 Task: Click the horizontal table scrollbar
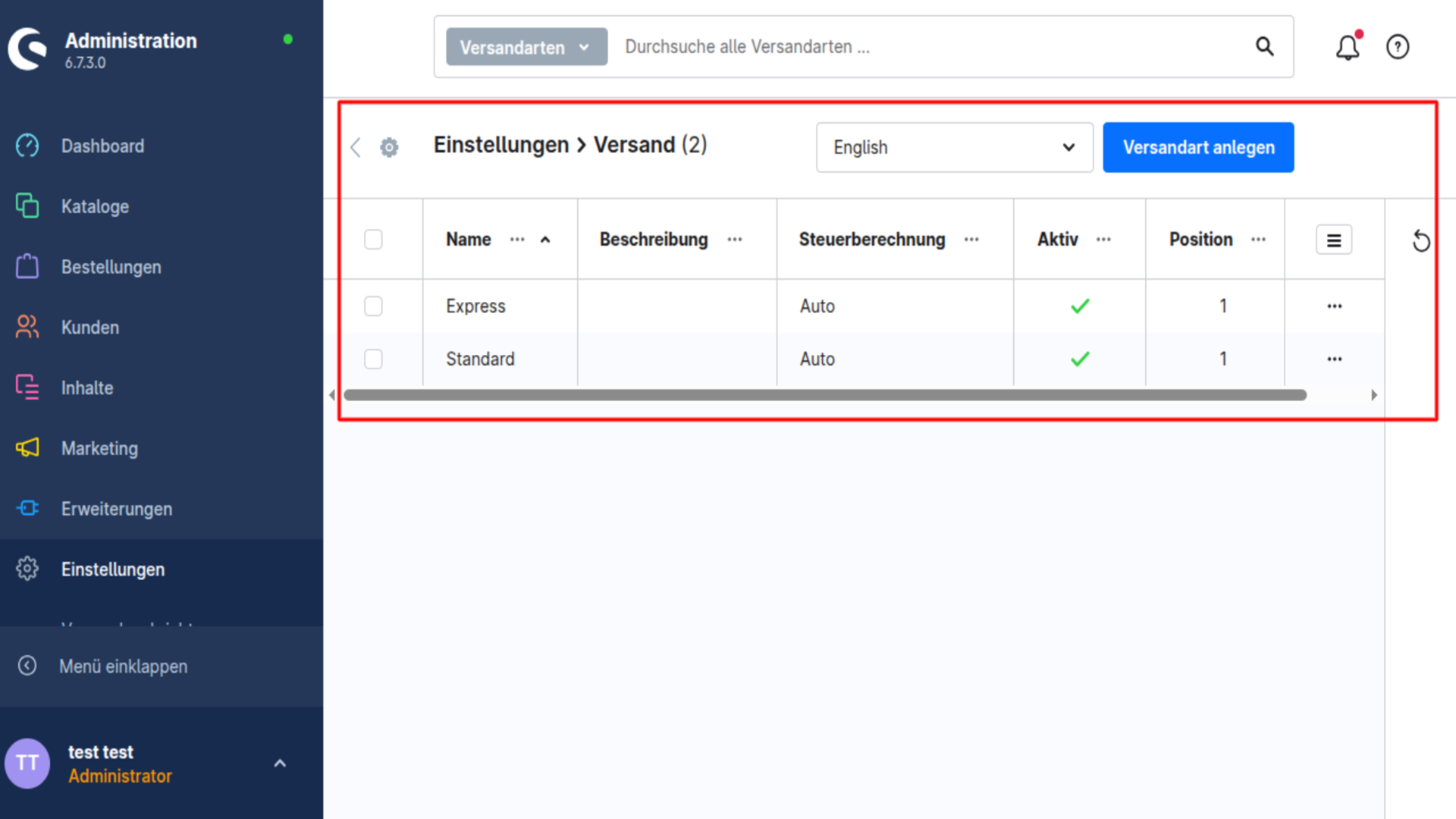825,395
